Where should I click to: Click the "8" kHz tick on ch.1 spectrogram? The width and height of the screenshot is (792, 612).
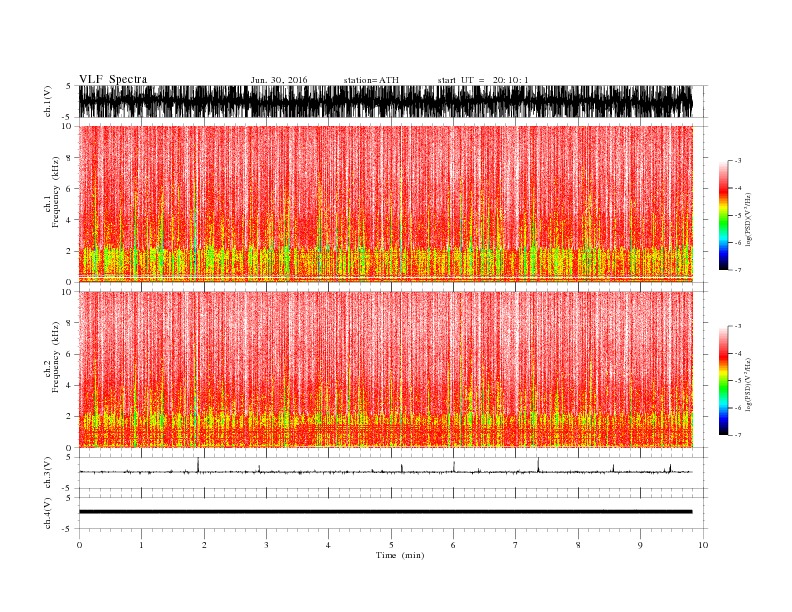click(x=69, y=158)
